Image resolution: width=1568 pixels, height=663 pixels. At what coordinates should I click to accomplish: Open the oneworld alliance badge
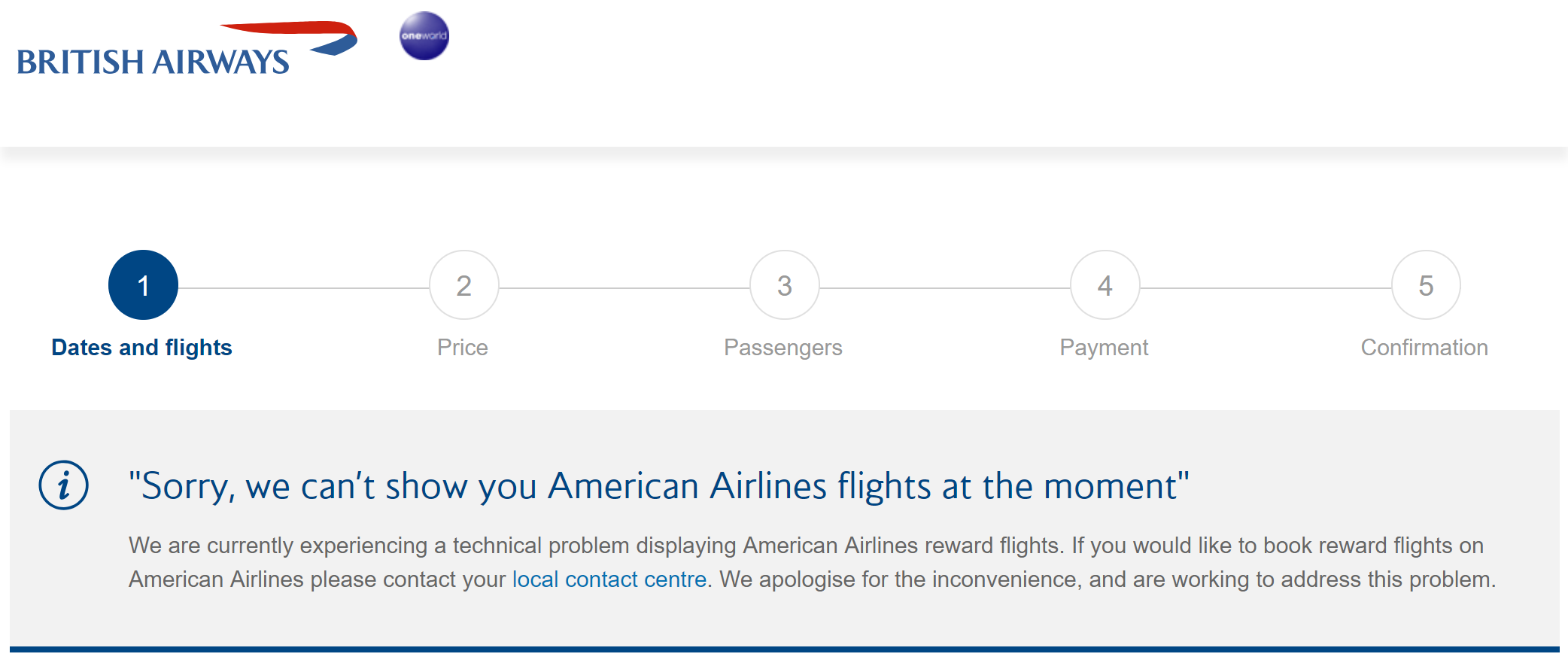424,36
